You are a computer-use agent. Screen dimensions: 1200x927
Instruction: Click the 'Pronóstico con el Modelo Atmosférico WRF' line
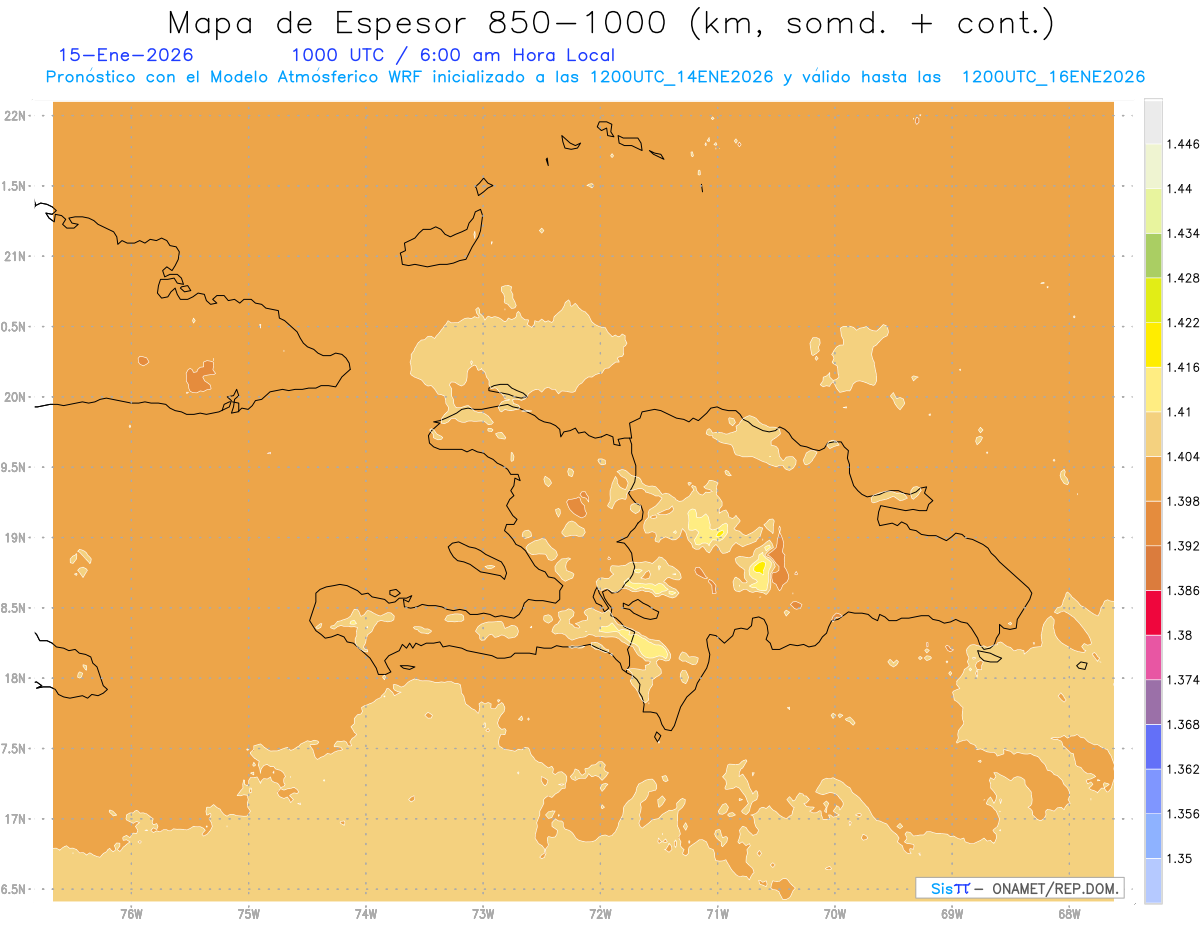coord(594,77)
